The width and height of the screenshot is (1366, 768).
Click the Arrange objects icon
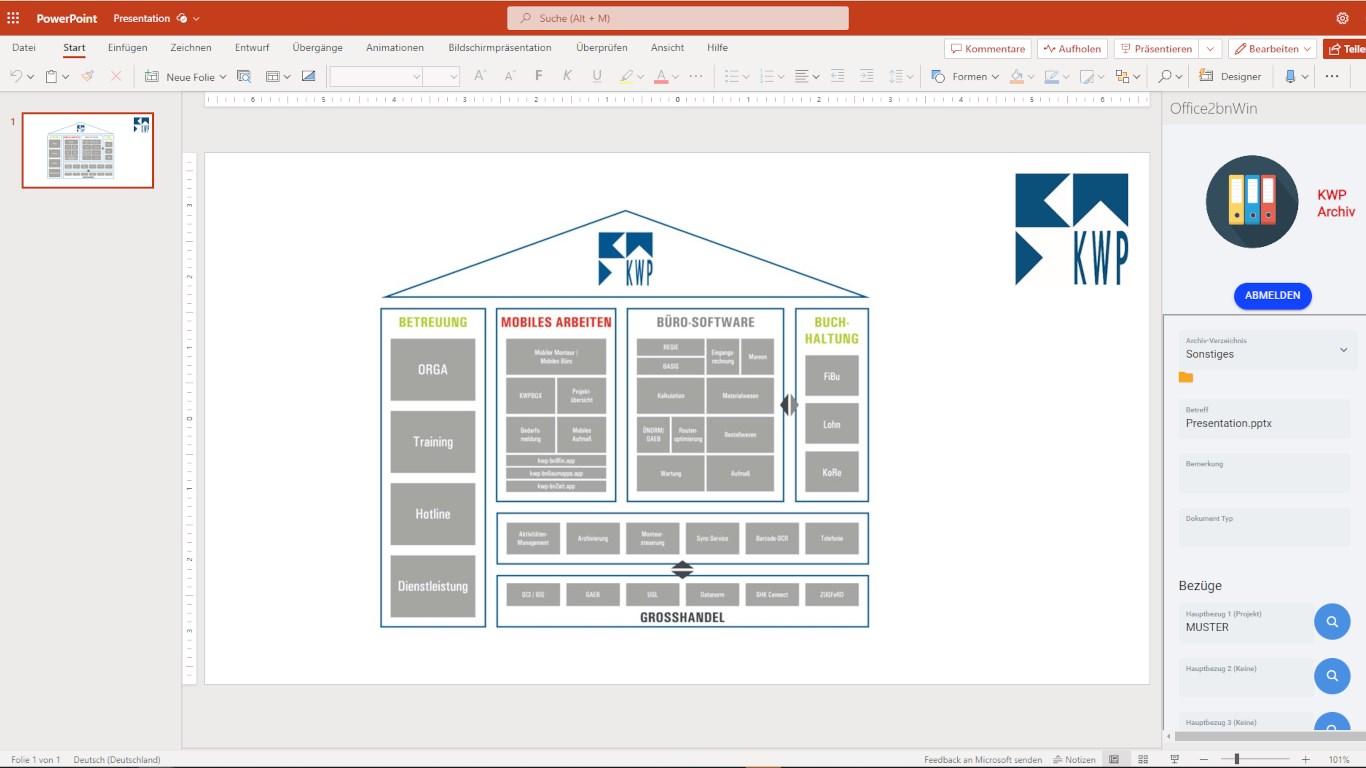click(1122, 76)
